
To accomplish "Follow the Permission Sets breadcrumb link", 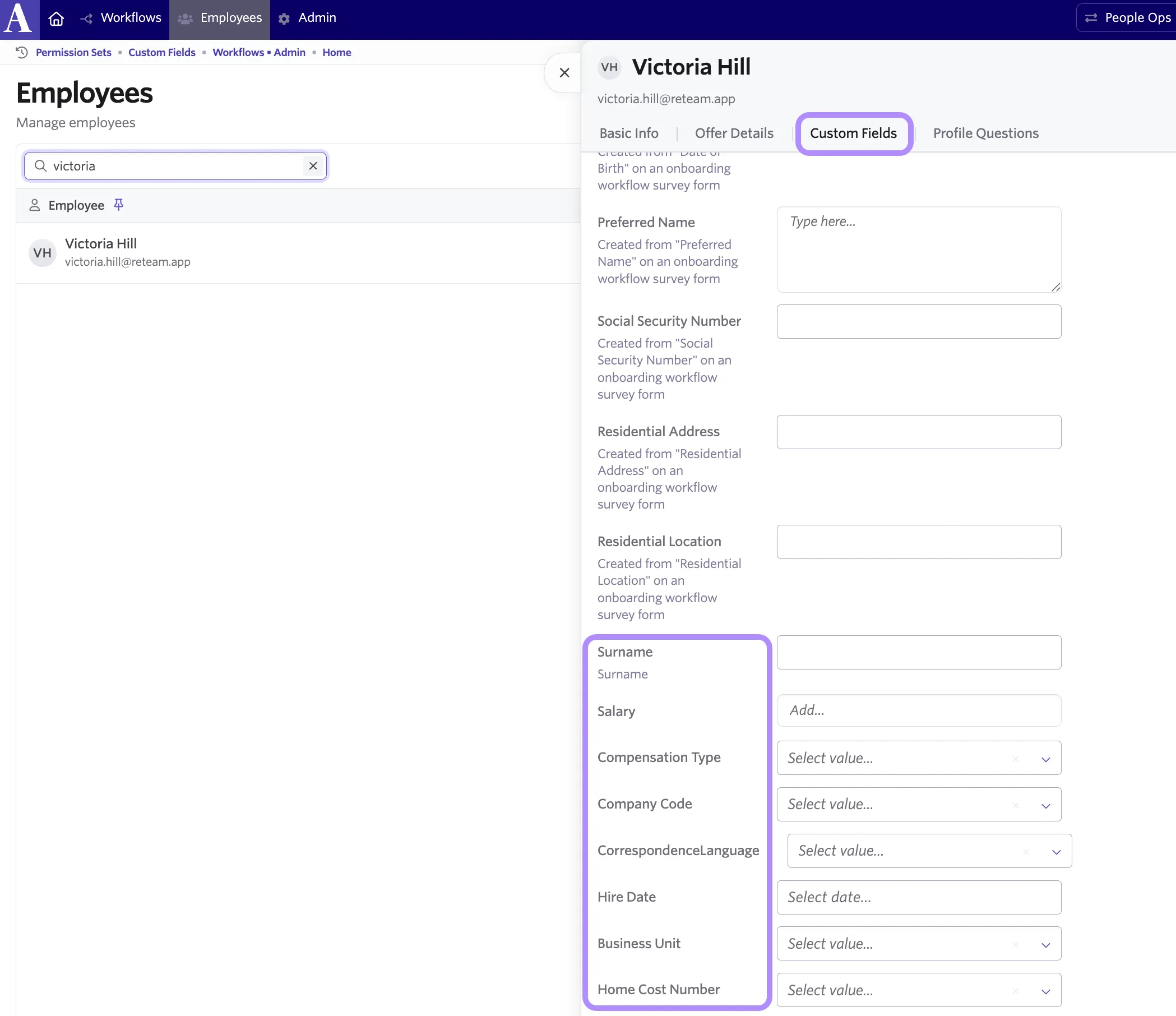I will coord(73,52).
